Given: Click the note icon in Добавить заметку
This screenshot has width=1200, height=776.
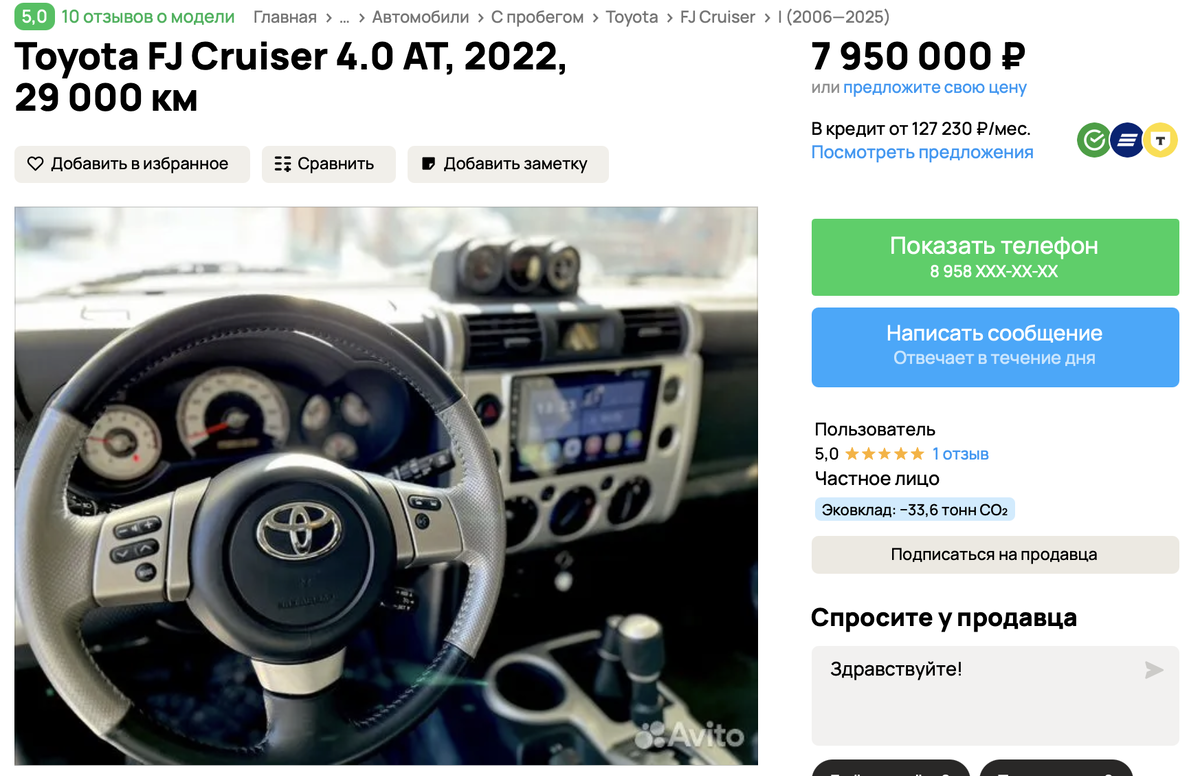Looking at the screenshot, I should click(x=428, y=164).
